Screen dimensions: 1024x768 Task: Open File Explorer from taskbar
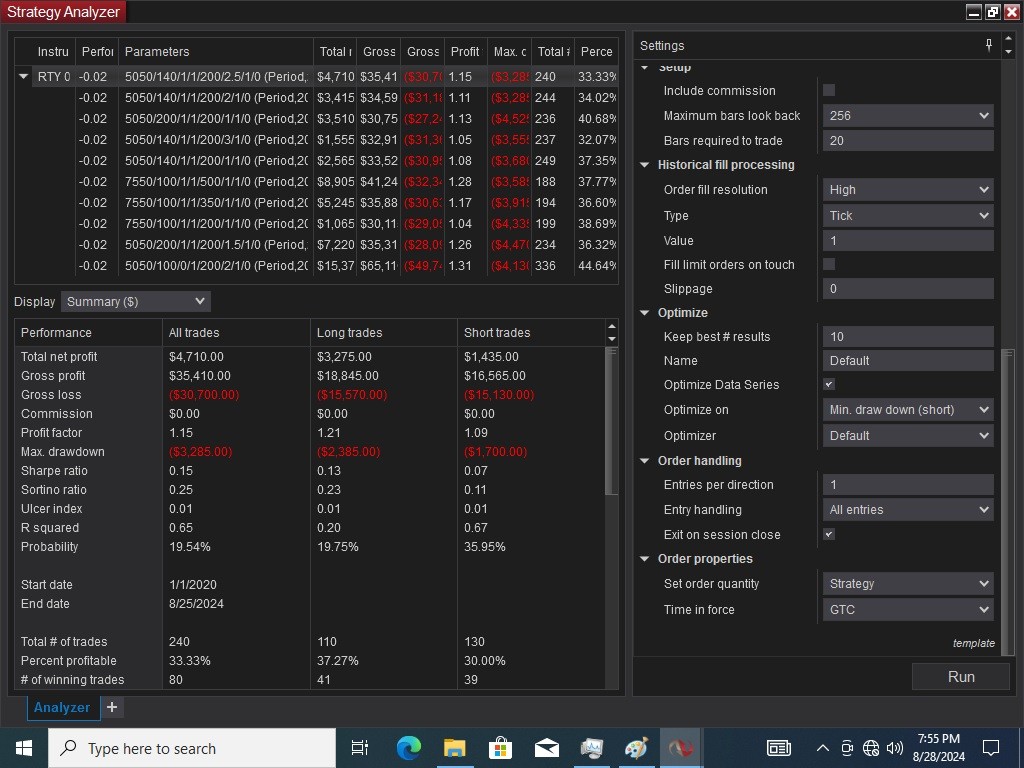click(454, 748)
